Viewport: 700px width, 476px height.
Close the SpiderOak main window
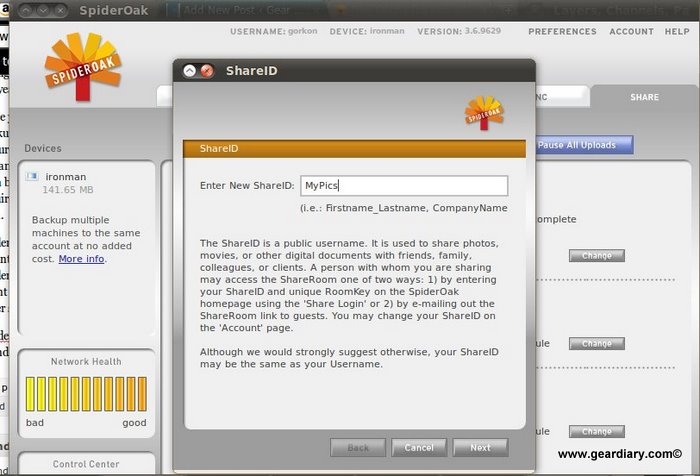click(61, 10)
